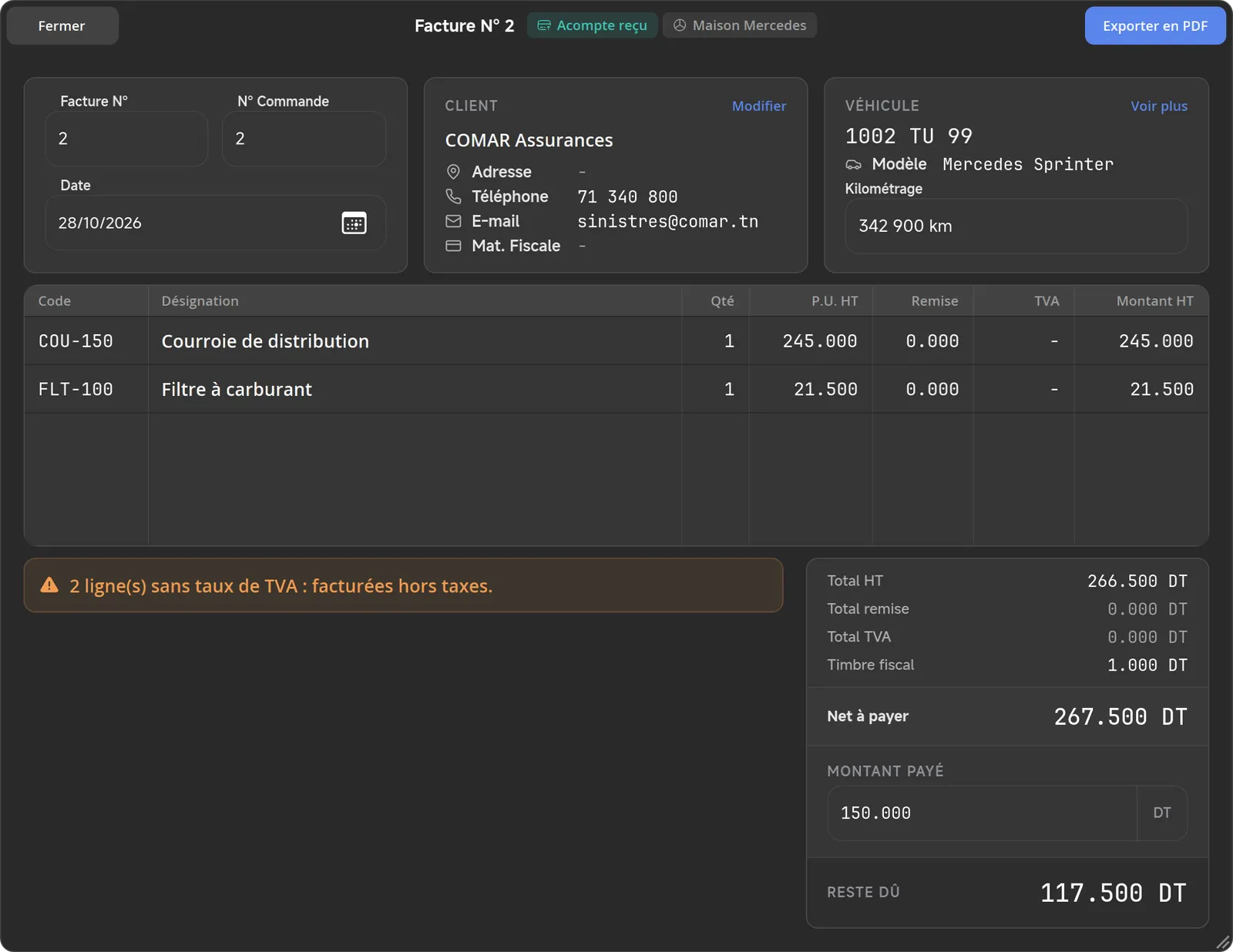The height and width of the screenshot is (952, 1233).
Task: Click the Maison Mercedes badge
Action: tap(740, 25)
